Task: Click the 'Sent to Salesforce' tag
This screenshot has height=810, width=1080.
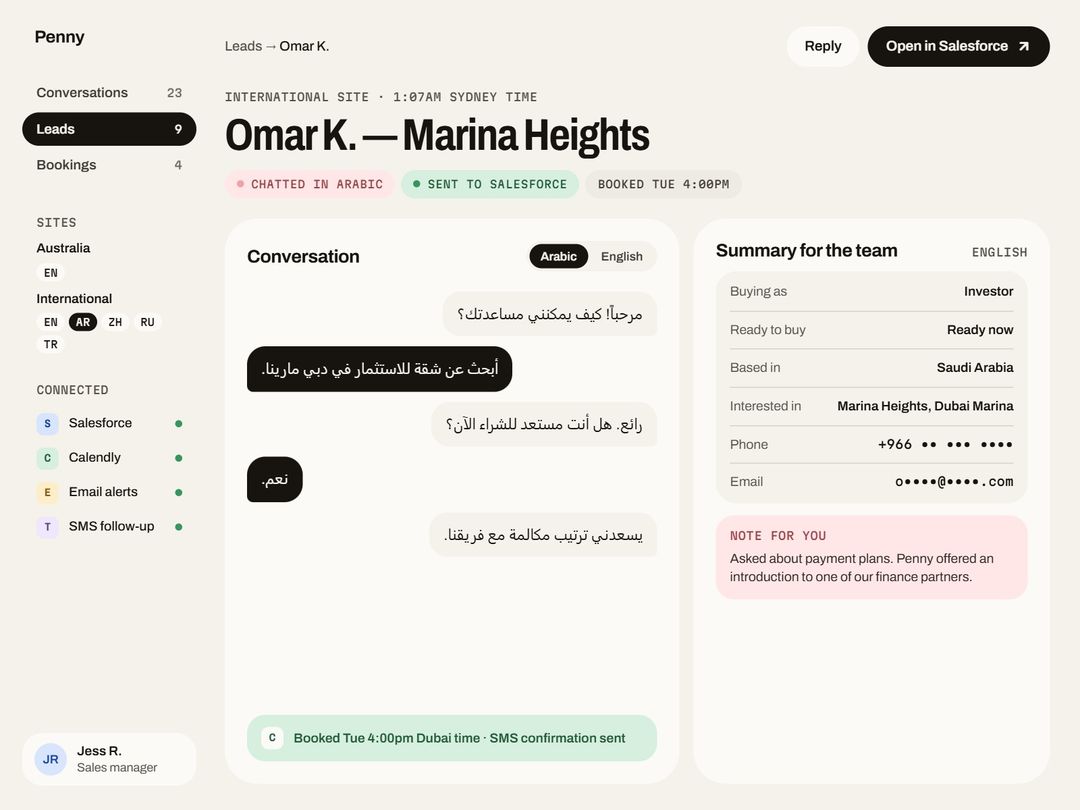Action: [490, 184]
